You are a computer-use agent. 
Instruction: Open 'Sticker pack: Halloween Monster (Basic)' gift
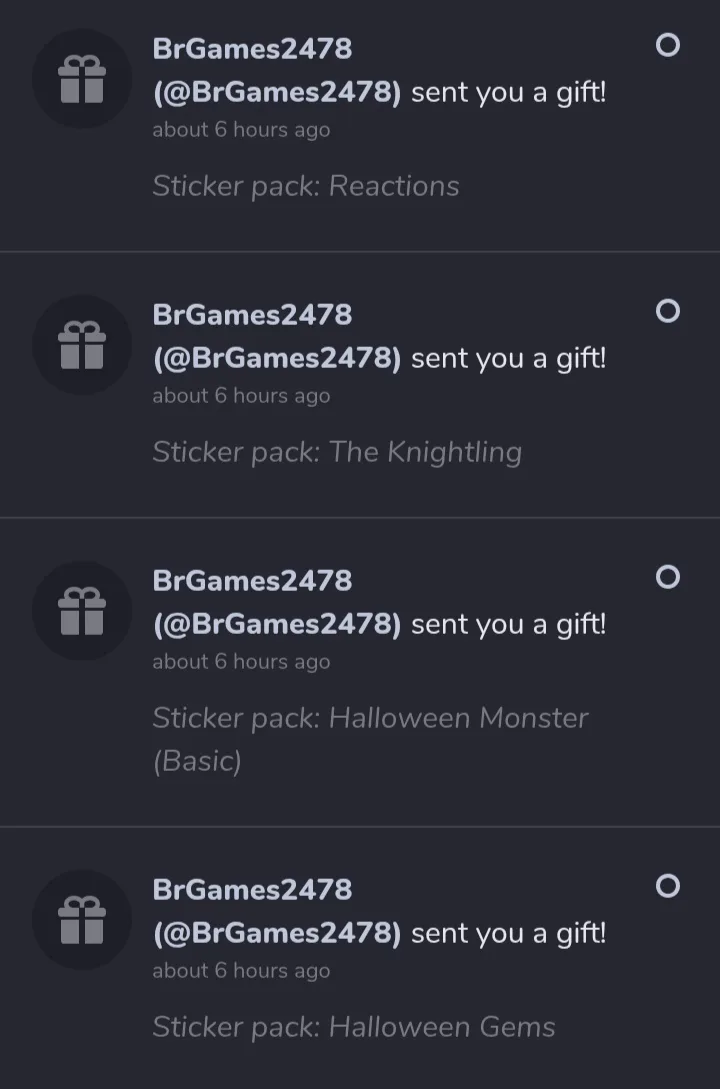370,718
